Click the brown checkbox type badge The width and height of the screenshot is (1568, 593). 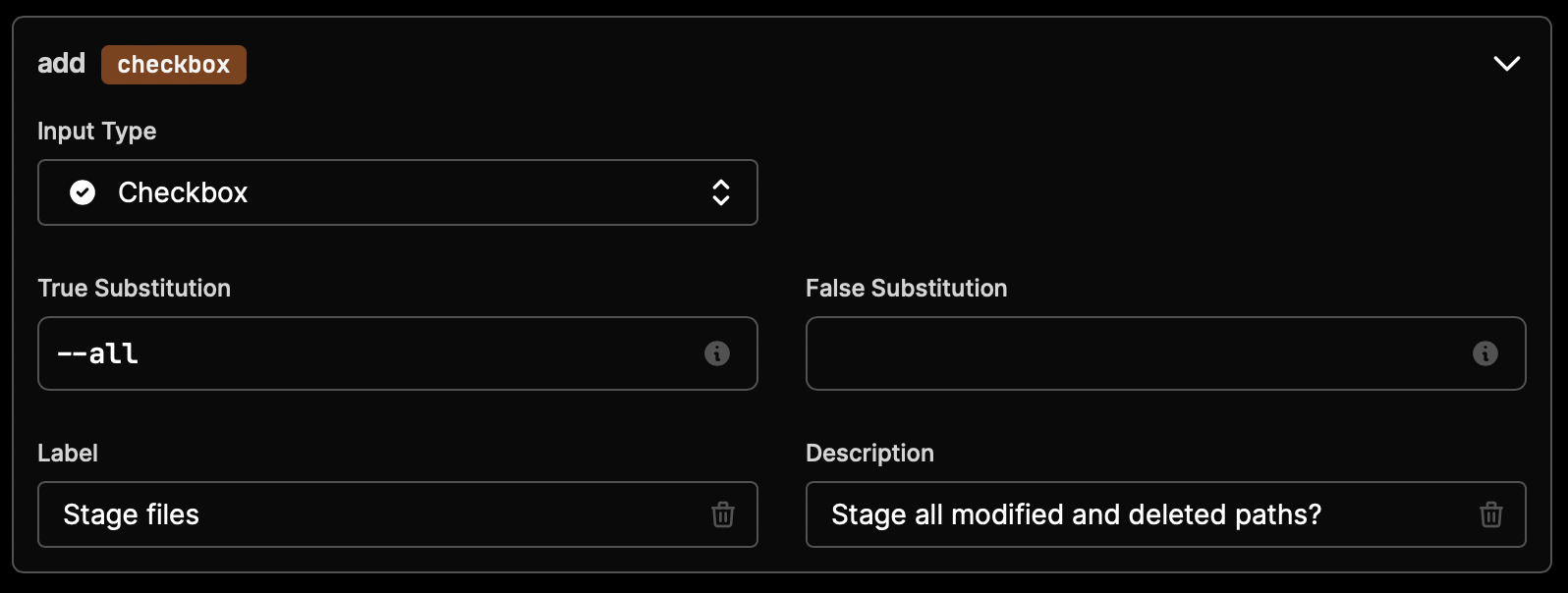point(174,65)
